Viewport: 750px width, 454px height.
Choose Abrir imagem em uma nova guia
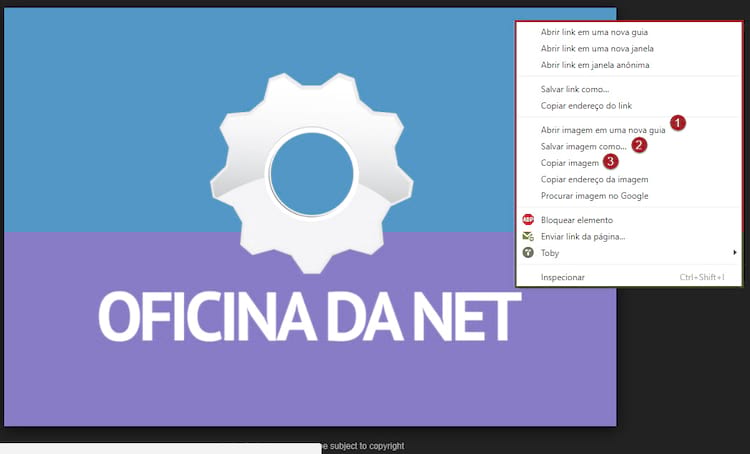tap(602, 129)
